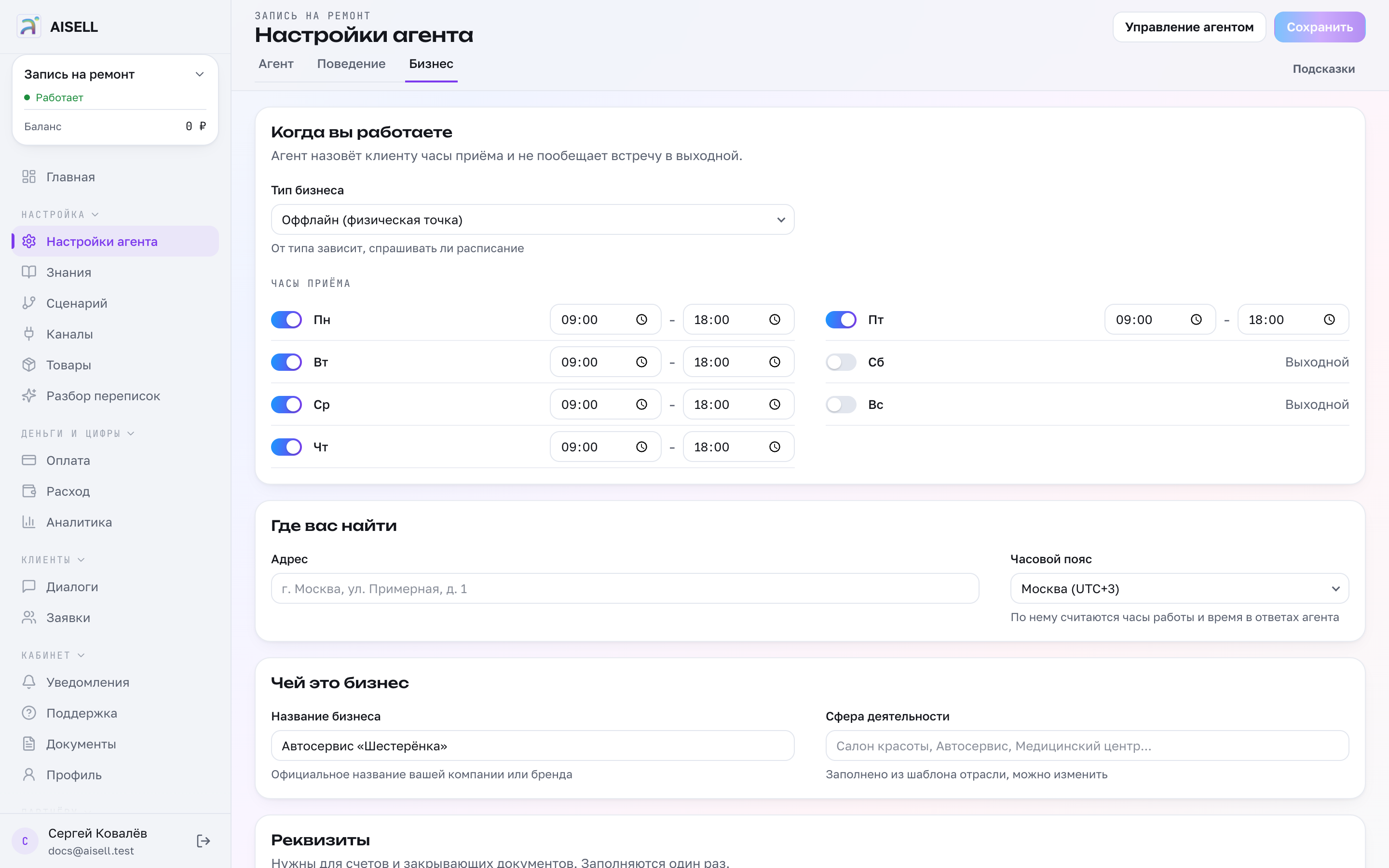Open clock picker for Friday start time
1389x868 pixels.
tap(1196, 320)
